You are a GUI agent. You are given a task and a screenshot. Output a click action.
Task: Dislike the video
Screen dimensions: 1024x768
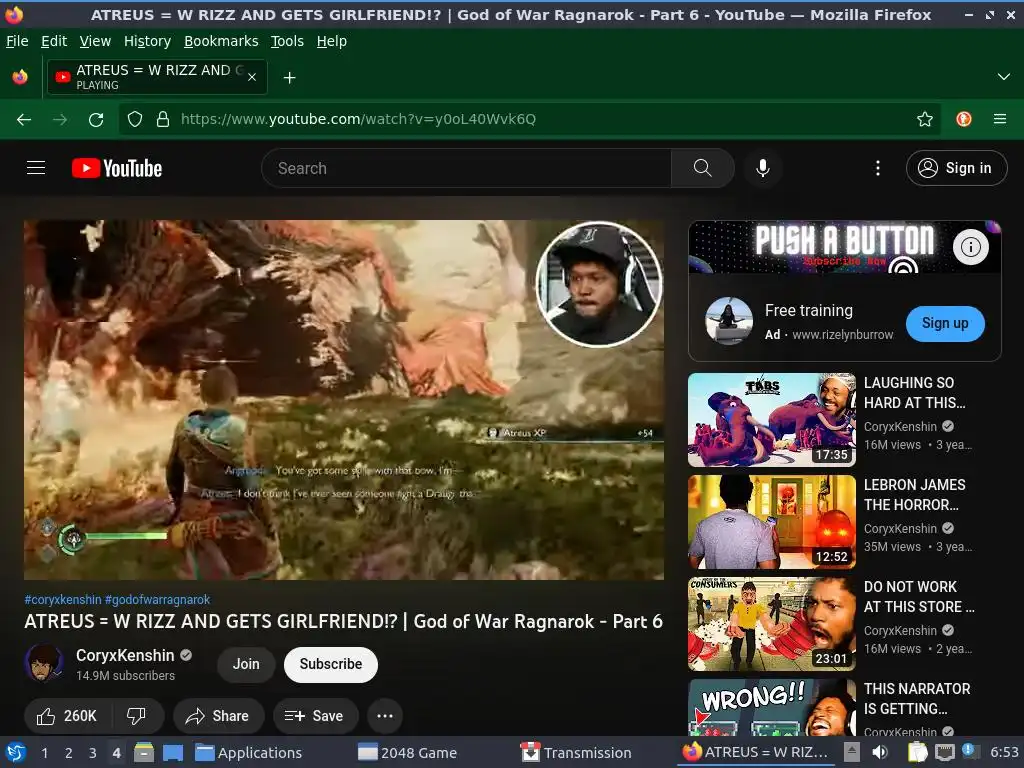(x=136, y=716)
